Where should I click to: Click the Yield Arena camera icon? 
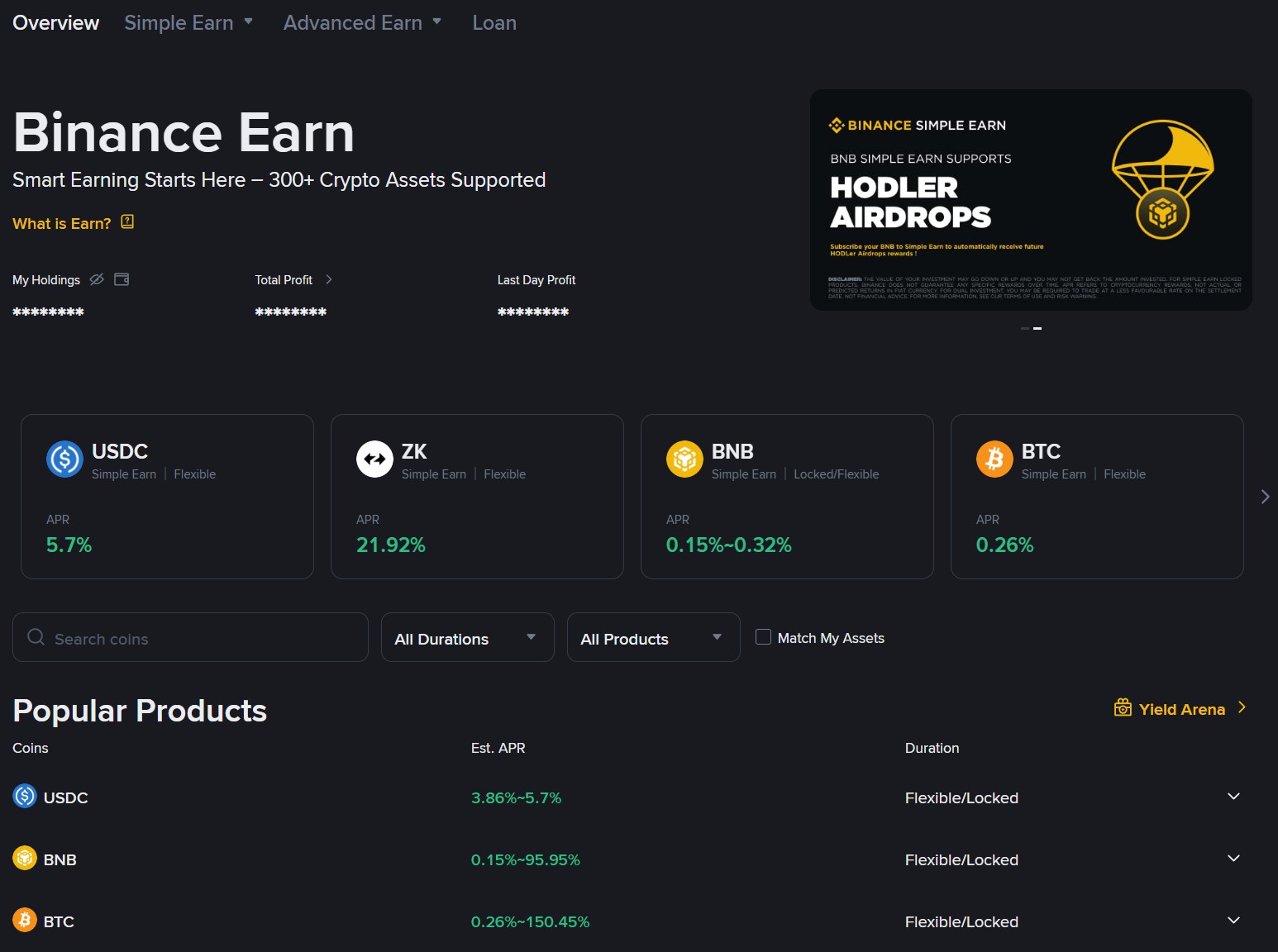[1123, 708]
